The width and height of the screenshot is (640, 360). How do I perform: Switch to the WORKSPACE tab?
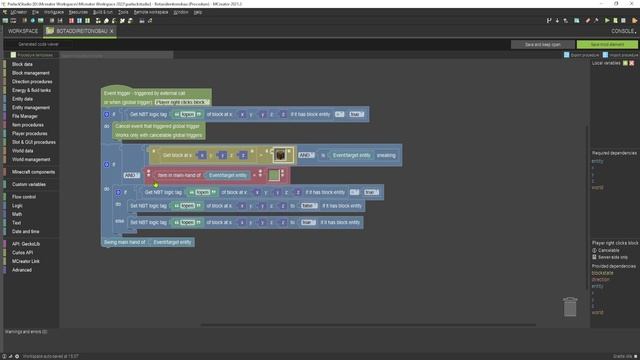pyautogui.click(x=23, y=31)
